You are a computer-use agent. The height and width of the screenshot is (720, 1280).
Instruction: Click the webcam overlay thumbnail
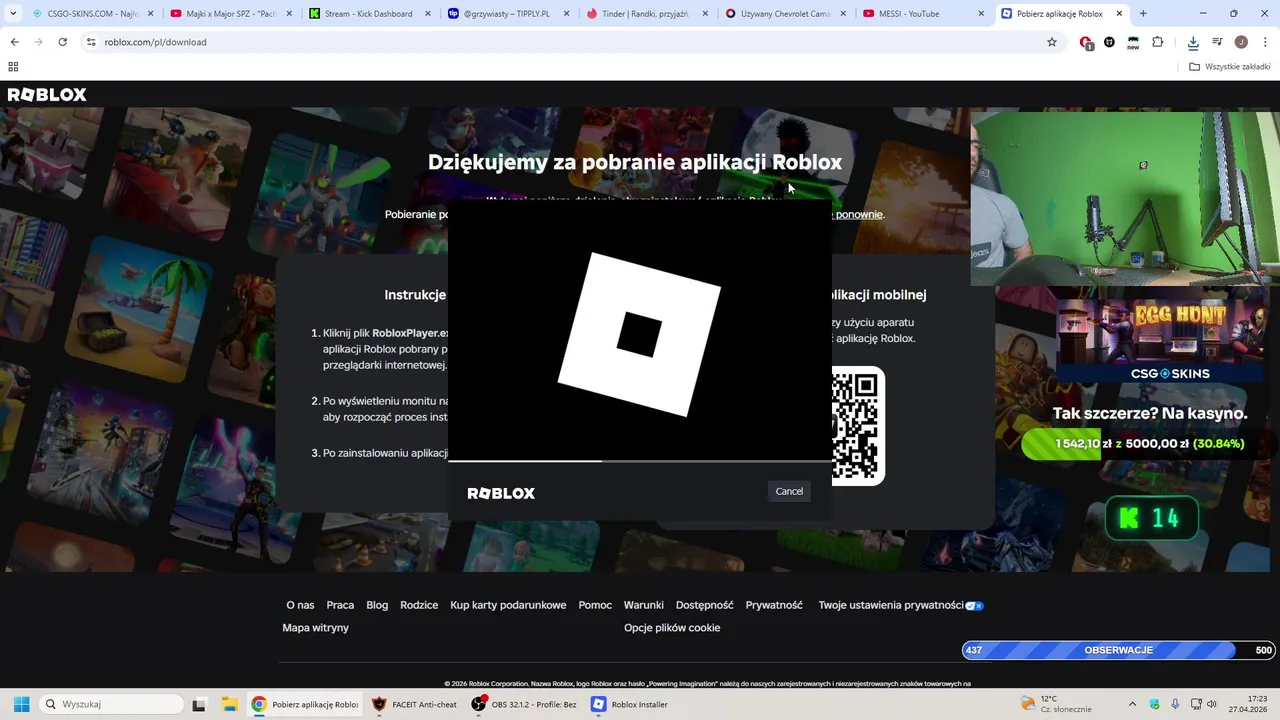coord(1125,199)
